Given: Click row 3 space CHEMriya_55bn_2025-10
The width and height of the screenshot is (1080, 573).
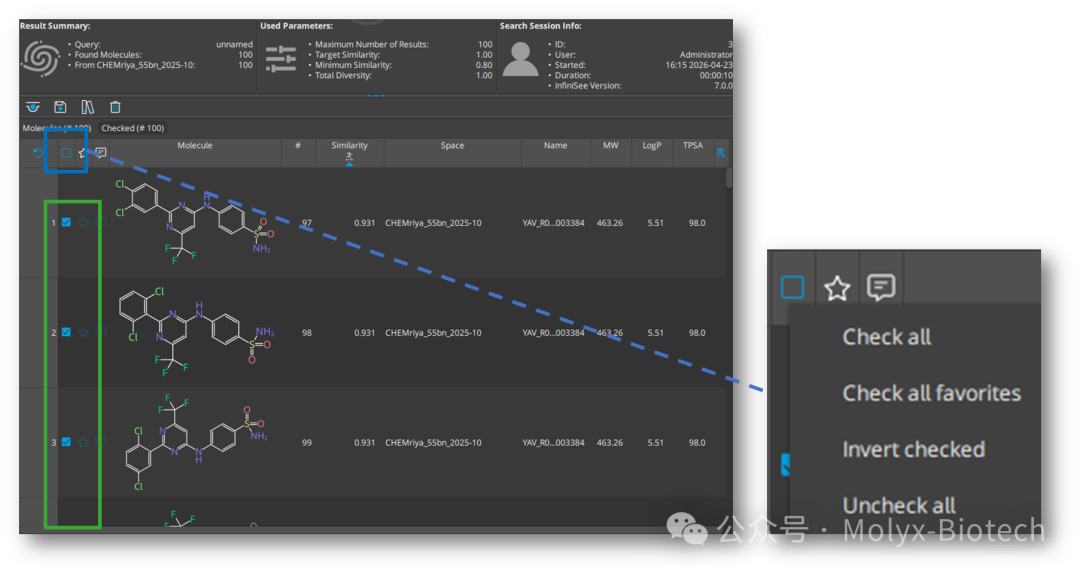Looking at the screenshot, I should click(433, 443).
